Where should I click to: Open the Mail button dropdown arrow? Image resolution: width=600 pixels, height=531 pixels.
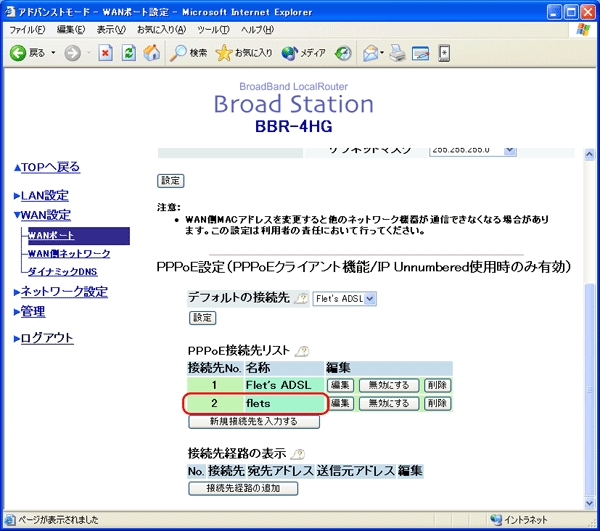(382, 52)
